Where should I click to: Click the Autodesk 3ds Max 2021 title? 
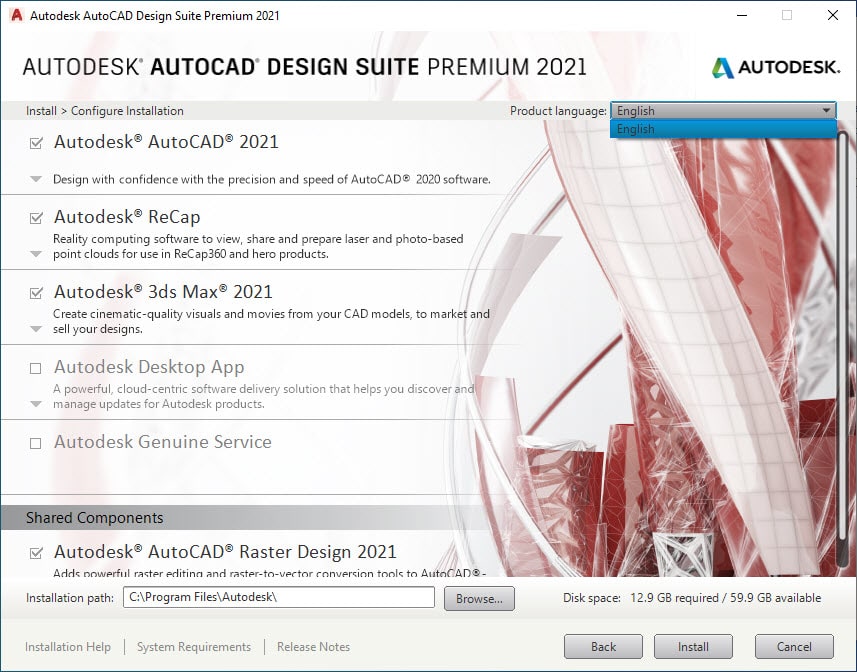163,292
